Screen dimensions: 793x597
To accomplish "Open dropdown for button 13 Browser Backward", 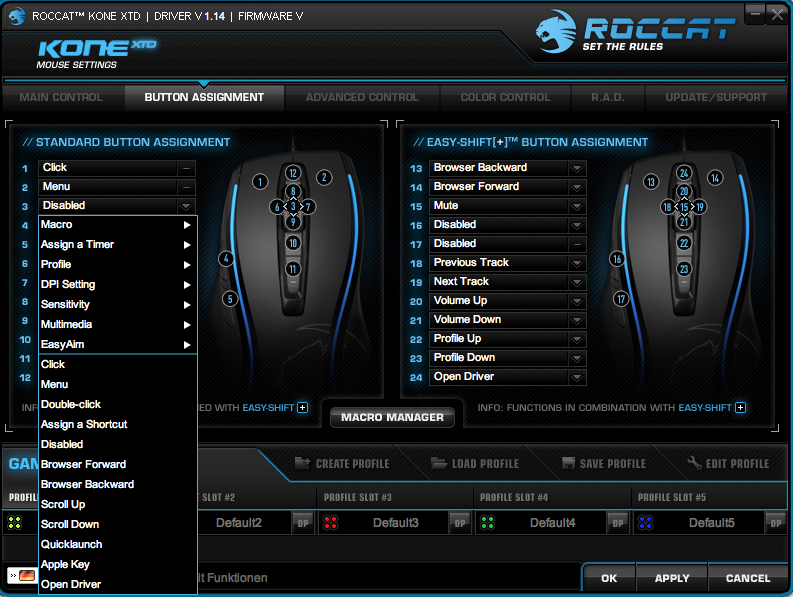I will 577,168.
